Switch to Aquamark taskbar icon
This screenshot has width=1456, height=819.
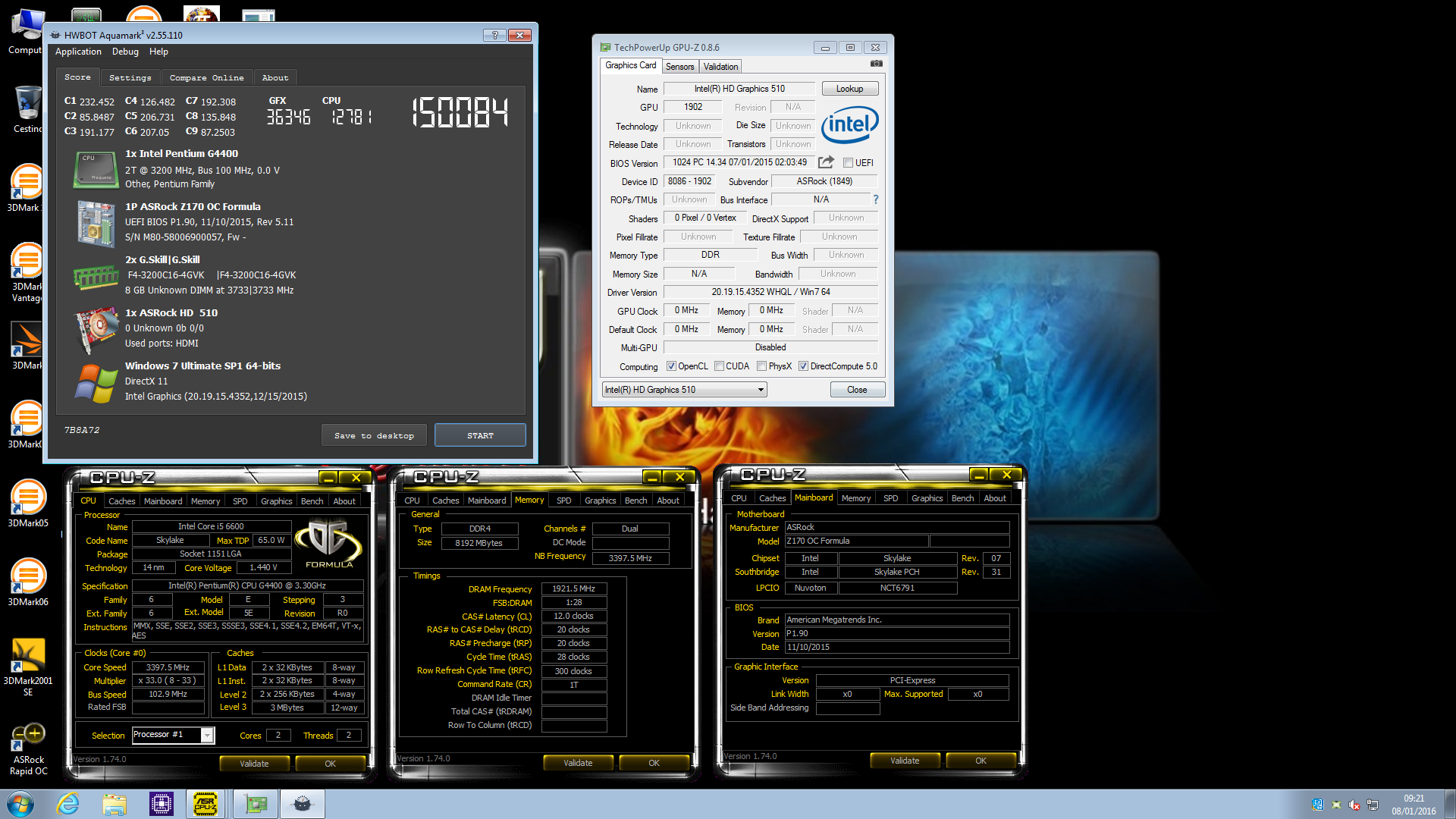[x=303, y=804]
